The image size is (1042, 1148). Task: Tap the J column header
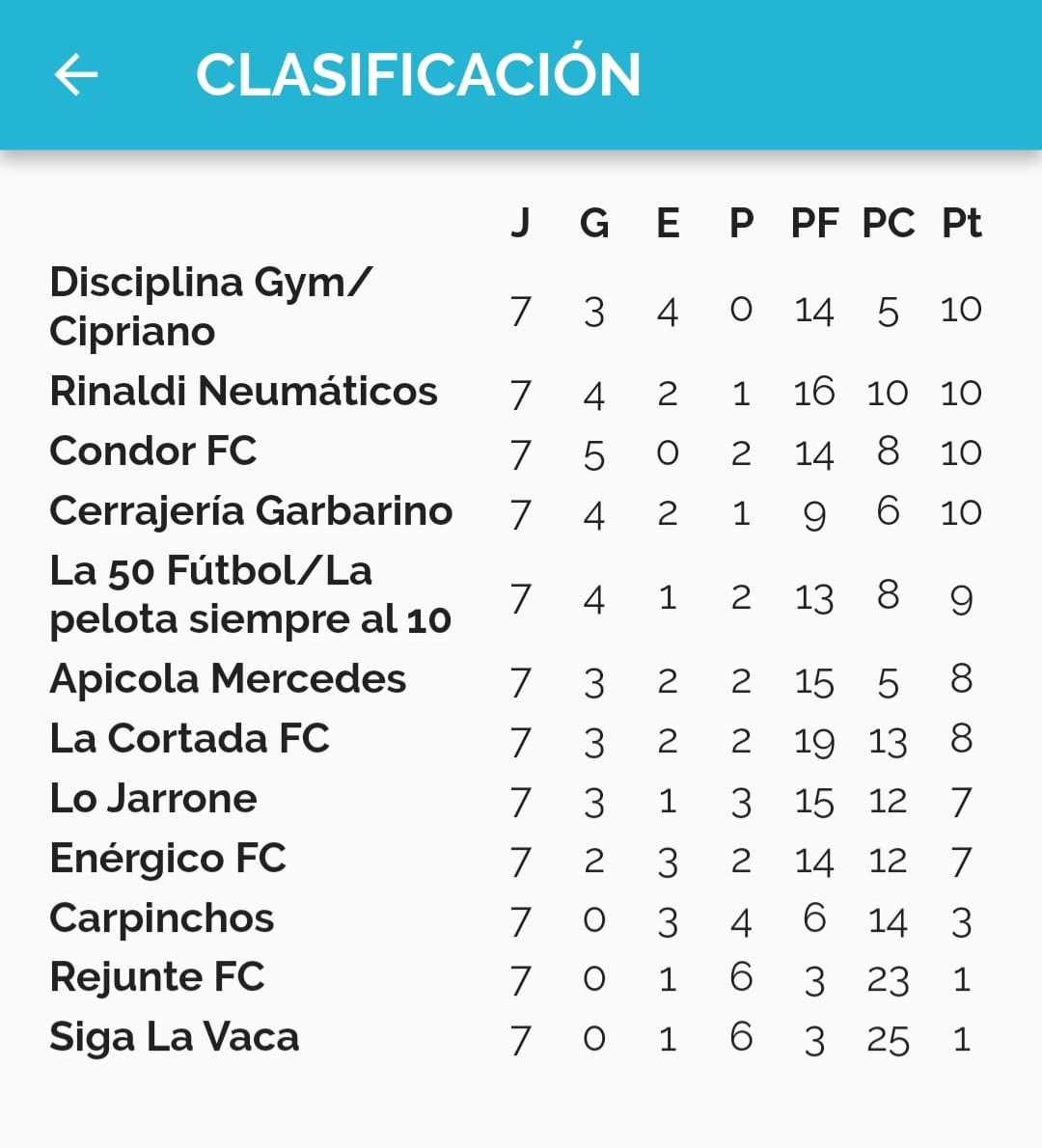point(520,224)
